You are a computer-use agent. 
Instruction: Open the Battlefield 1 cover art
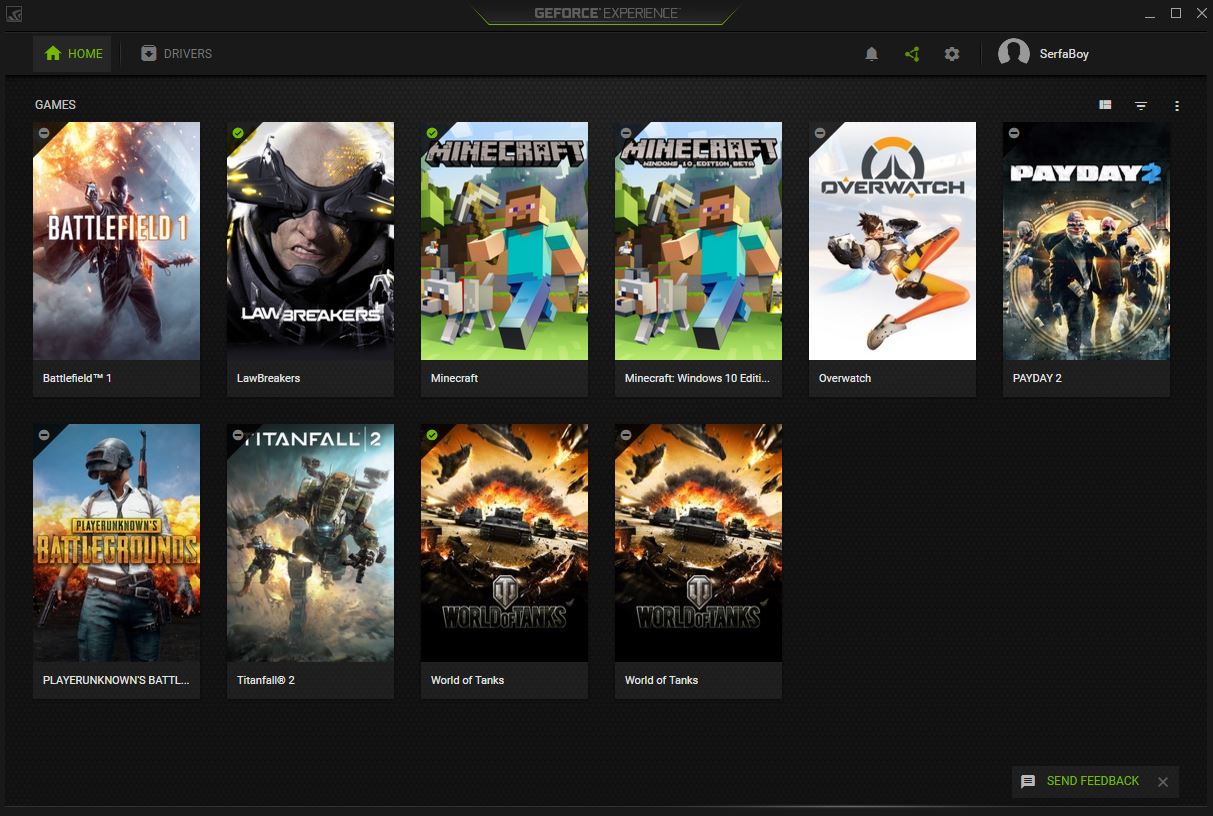[117, 241]
